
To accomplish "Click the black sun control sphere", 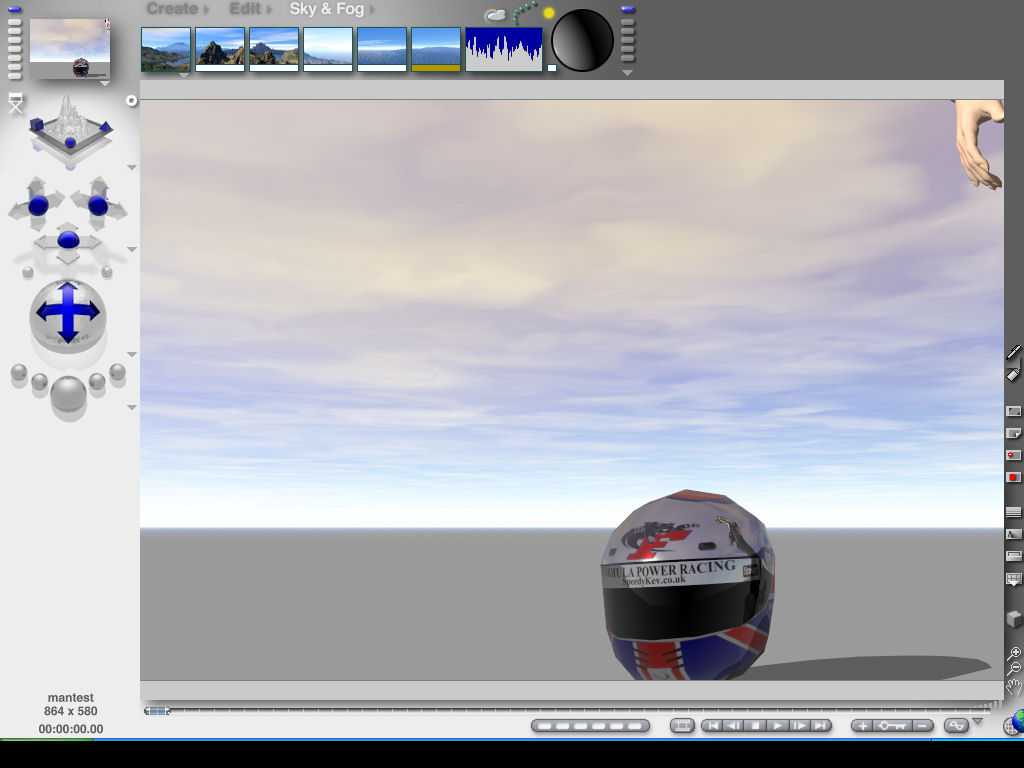I will tap(582, 40).
